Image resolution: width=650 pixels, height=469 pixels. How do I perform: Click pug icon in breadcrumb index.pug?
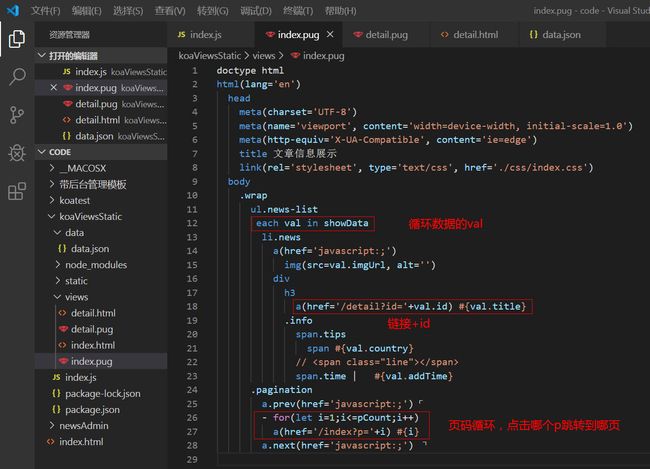tap(295, 56)
